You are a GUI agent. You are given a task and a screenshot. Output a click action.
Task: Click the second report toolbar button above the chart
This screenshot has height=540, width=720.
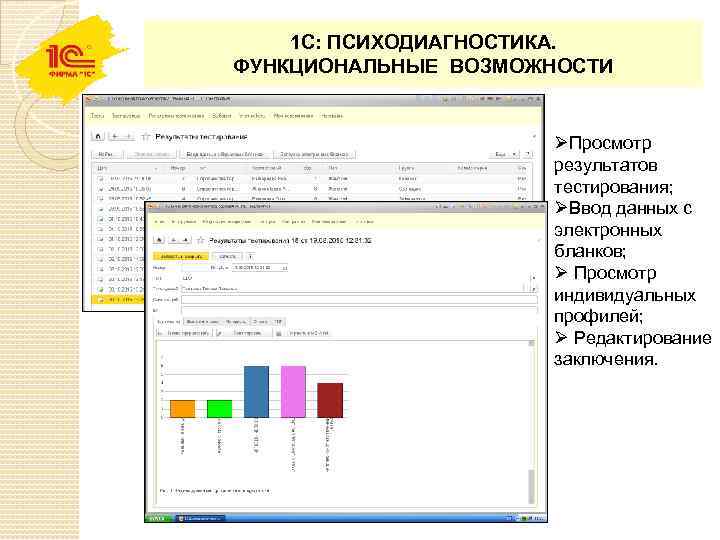(x=242, y=333)
